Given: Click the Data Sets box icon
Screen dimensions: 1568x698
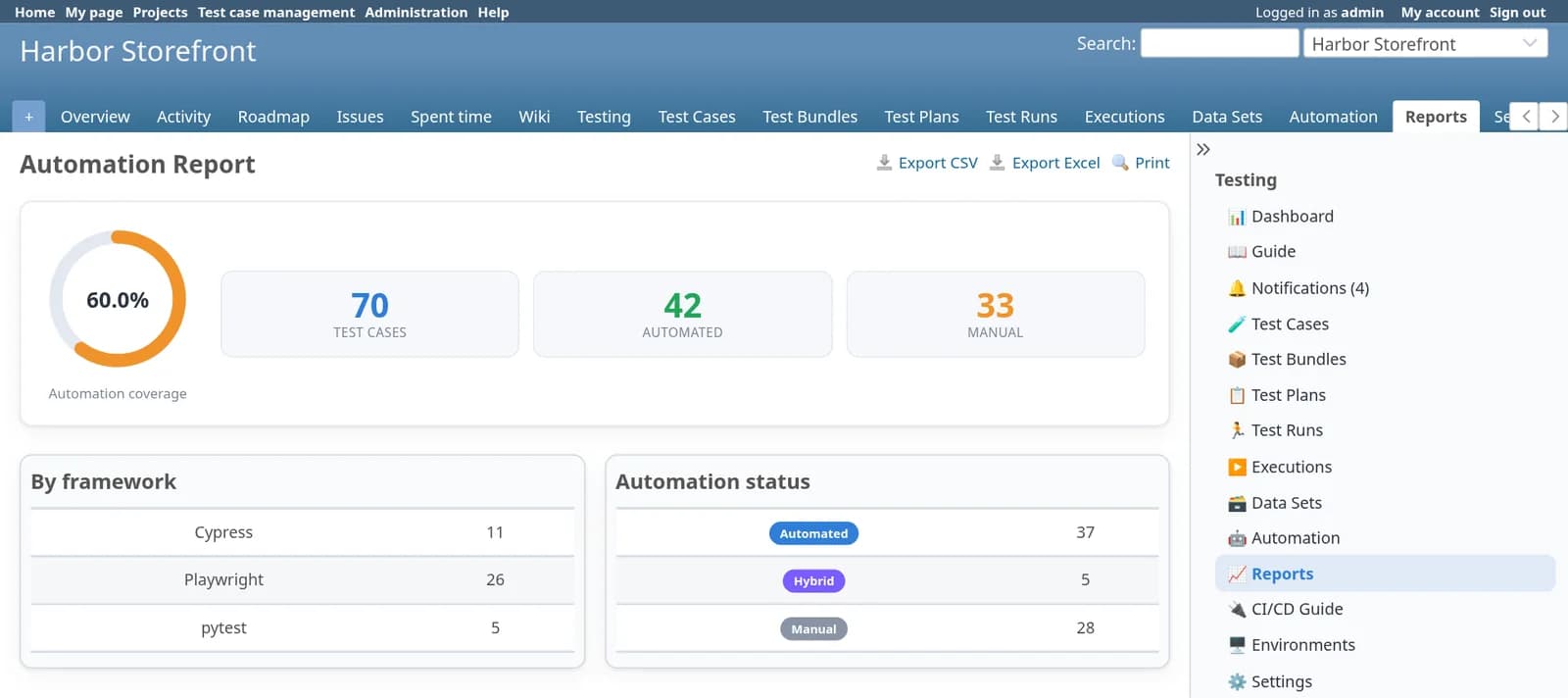Looking at the screenshot, I should (x=1237, y=503).
